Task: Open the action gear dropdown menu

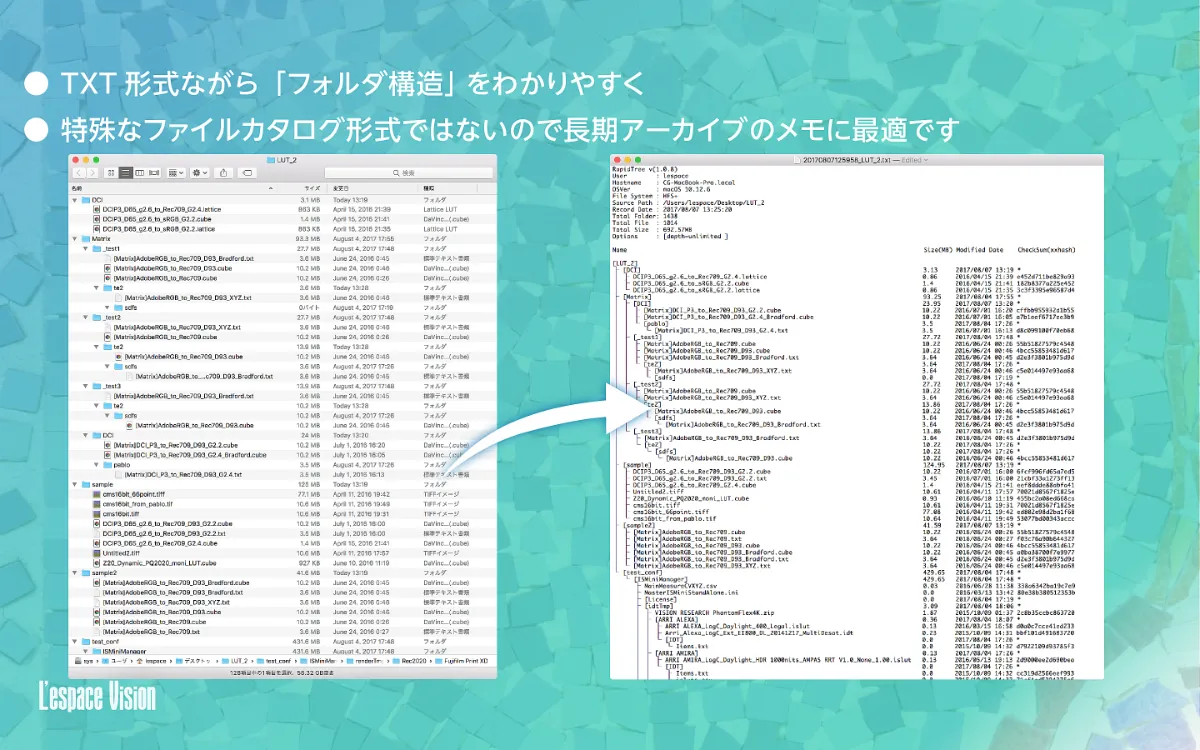Action: point(198,172)
